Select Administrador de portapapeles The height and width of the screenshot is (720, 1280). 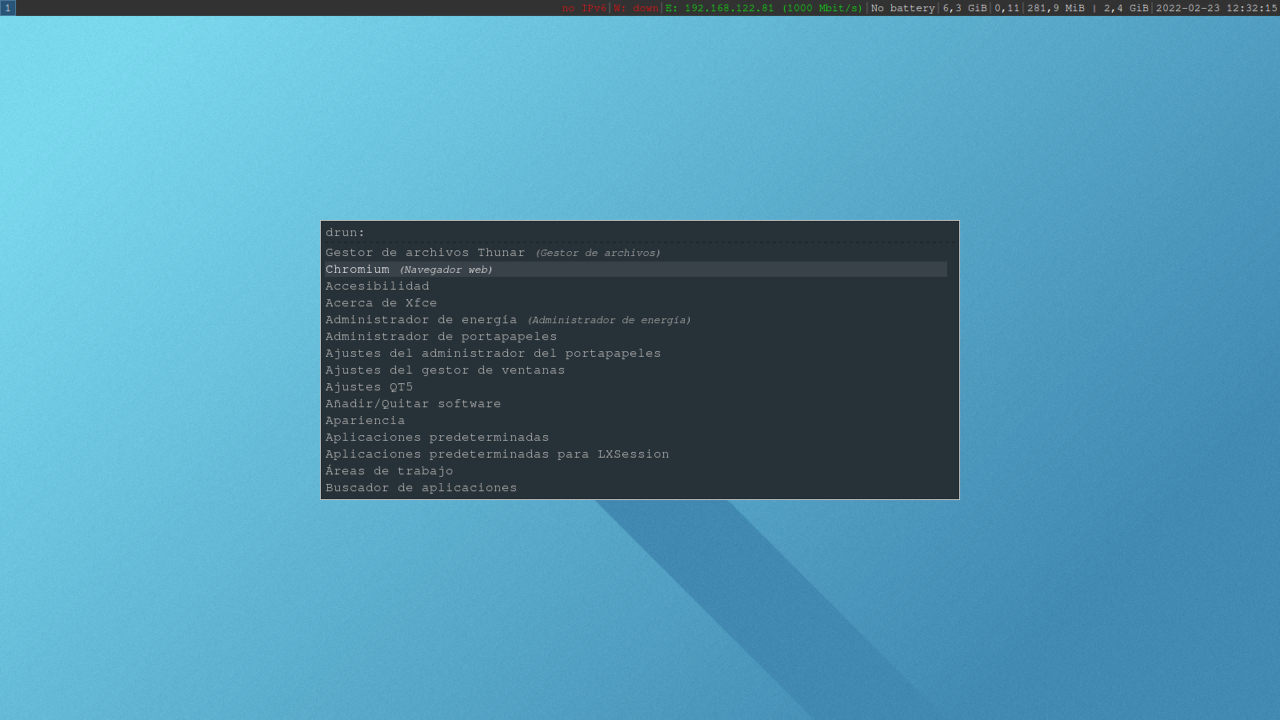point(635,337)
